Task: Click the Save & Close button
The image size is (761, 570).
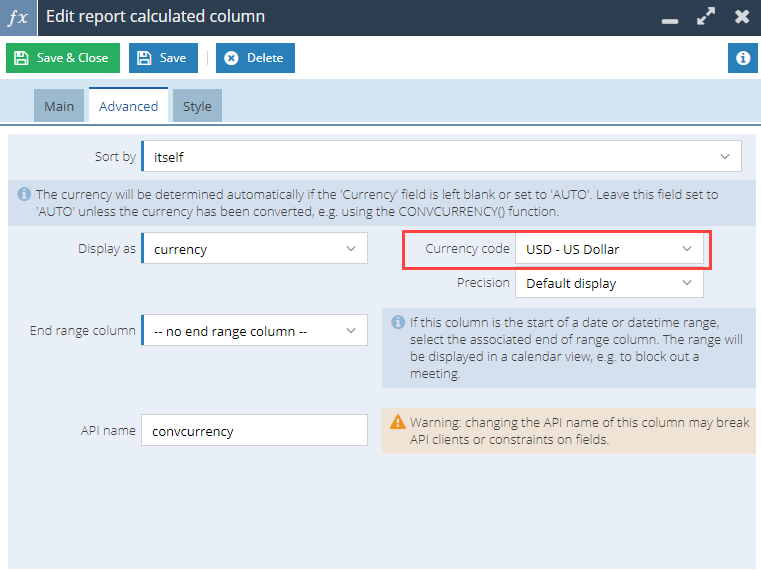Action: coord(63,58)
